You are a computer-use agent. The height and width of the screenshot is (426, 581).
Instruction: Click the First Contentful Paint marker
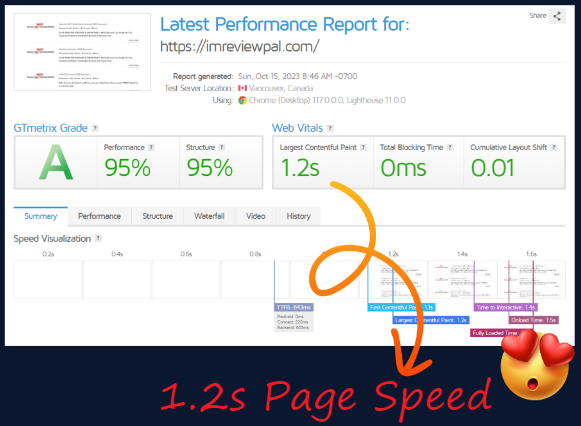(401, 307)
